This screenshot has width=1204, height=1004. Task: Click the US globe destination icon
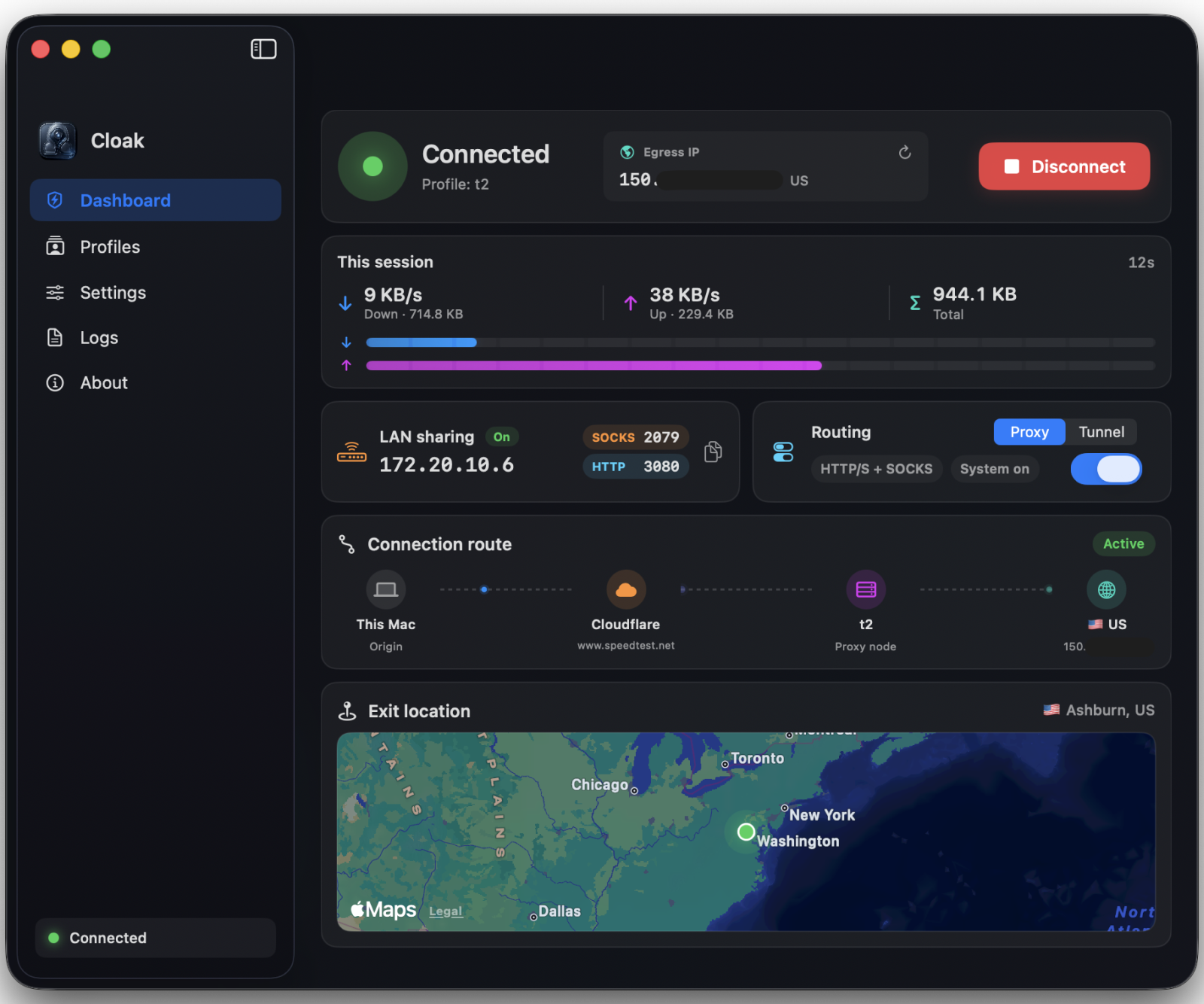(1106, 589)
